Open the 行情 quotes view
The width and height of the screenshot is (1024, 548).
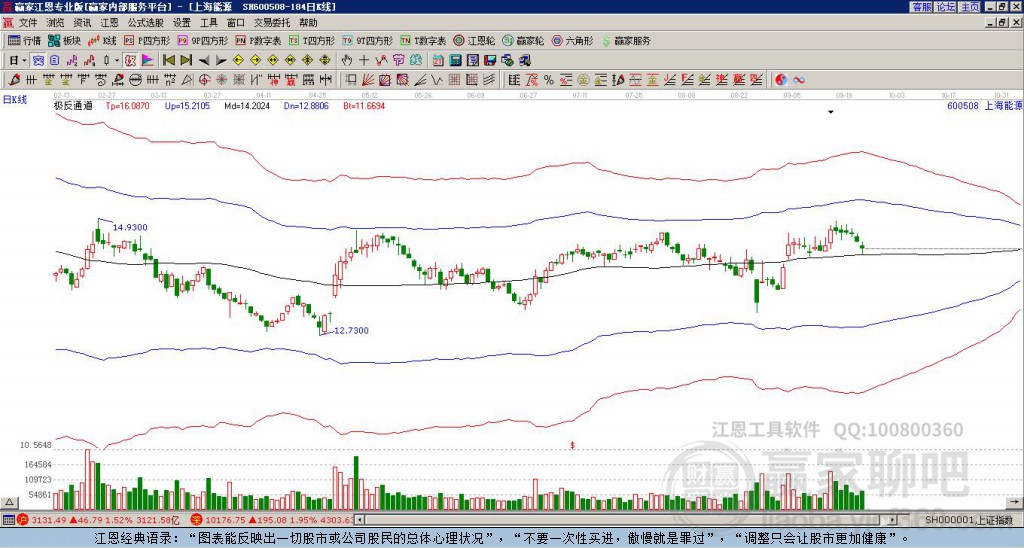(24, 40)
